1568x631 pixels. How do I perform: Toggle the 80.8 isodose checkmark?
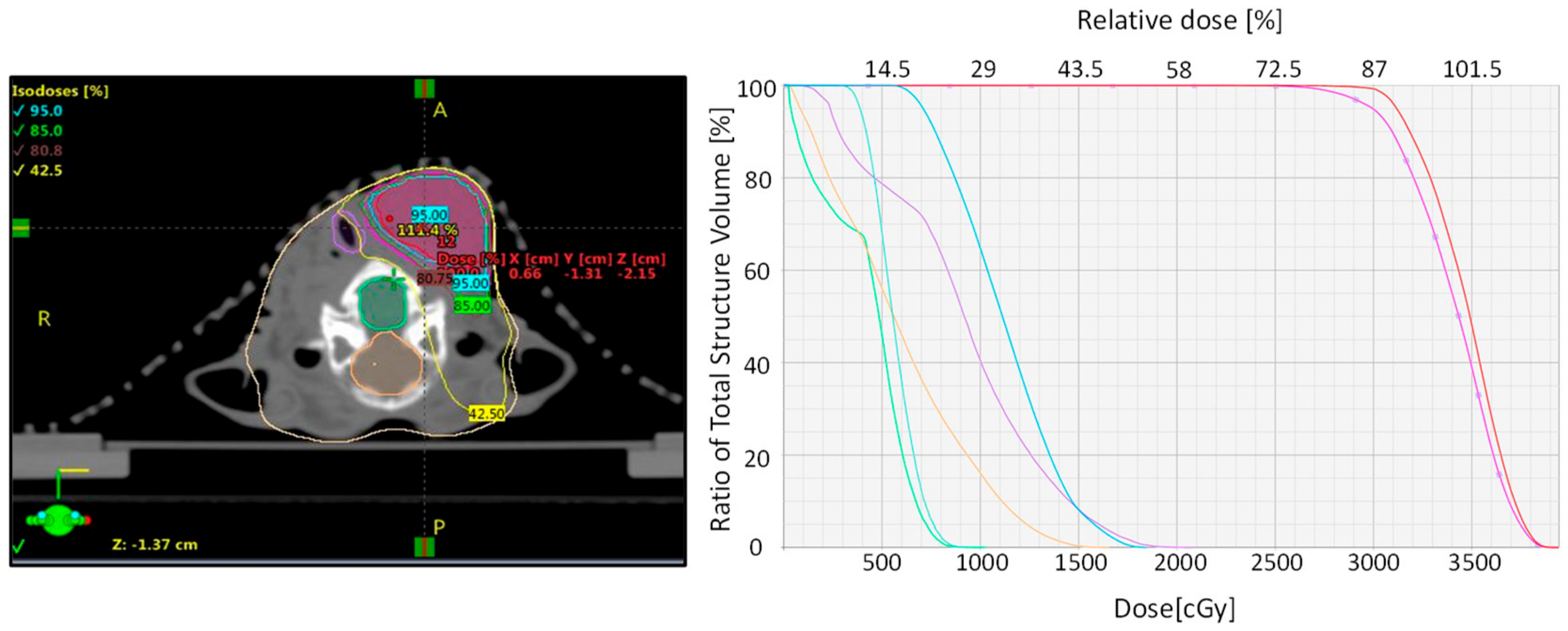point(19,150)
